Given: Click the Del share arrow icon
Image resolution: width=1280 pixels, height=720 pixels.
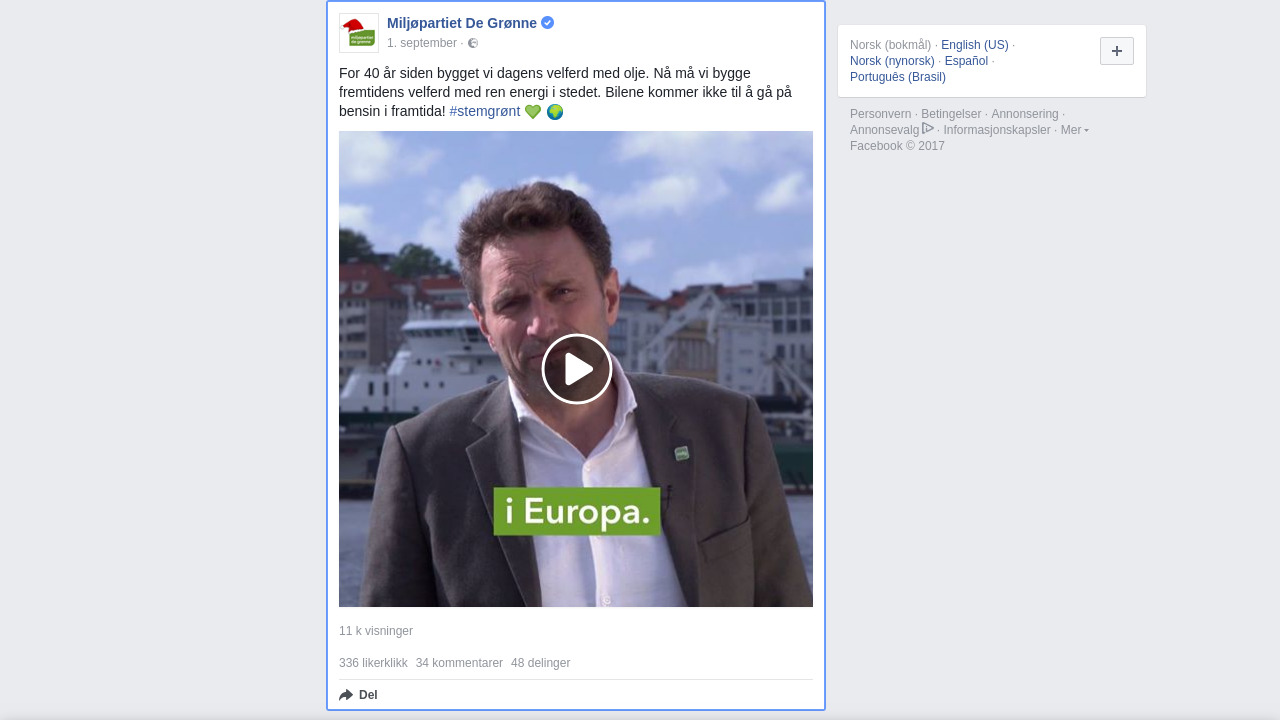Looking at the screenshot, I should click(346, 695).
